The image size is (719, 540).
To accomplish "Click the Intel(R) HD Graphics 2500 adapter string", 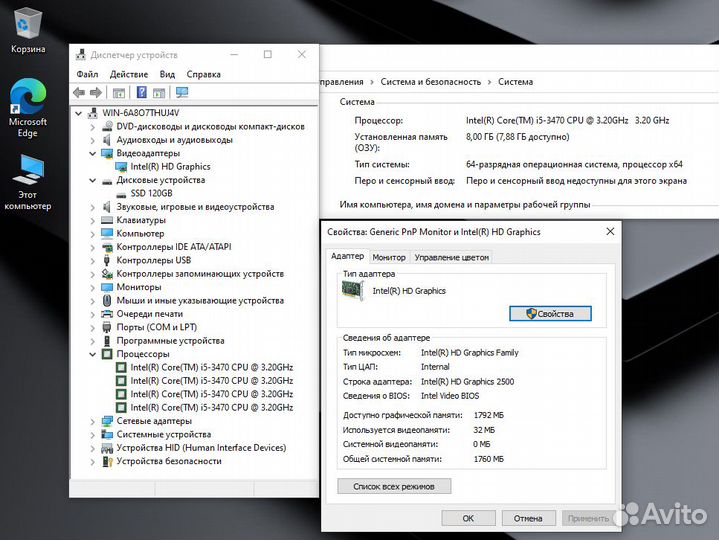I will coord(467,381).
